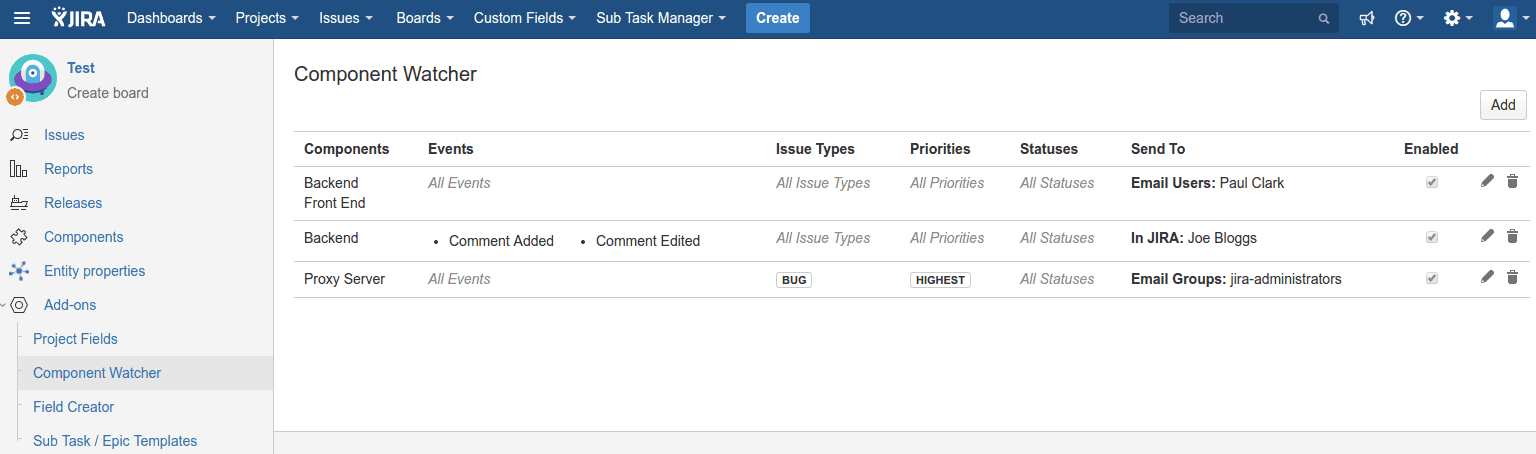Click into the Search field
Viewport: 1536px width, 454px height.
pos(1254,18)
